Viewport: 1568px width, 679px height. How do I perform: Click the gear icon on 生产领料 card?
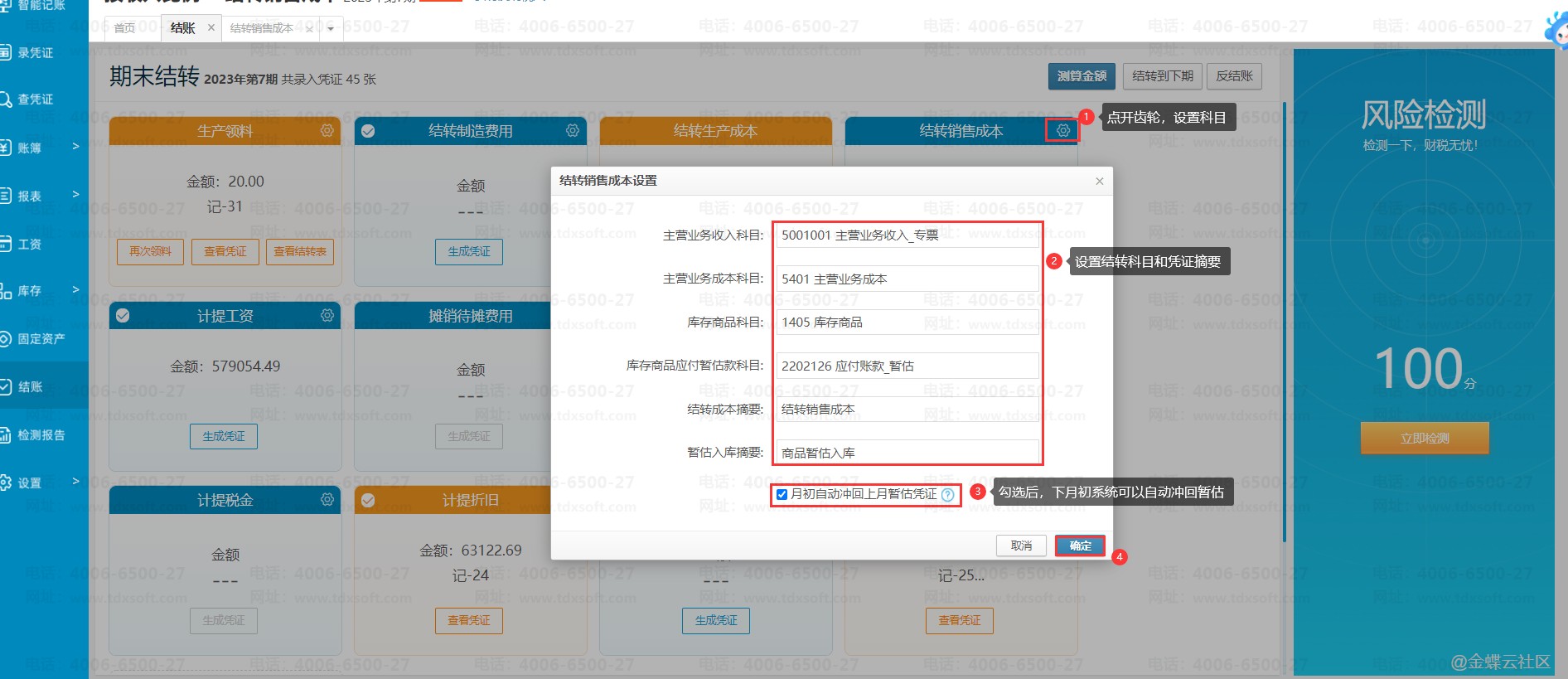(327, 131)
